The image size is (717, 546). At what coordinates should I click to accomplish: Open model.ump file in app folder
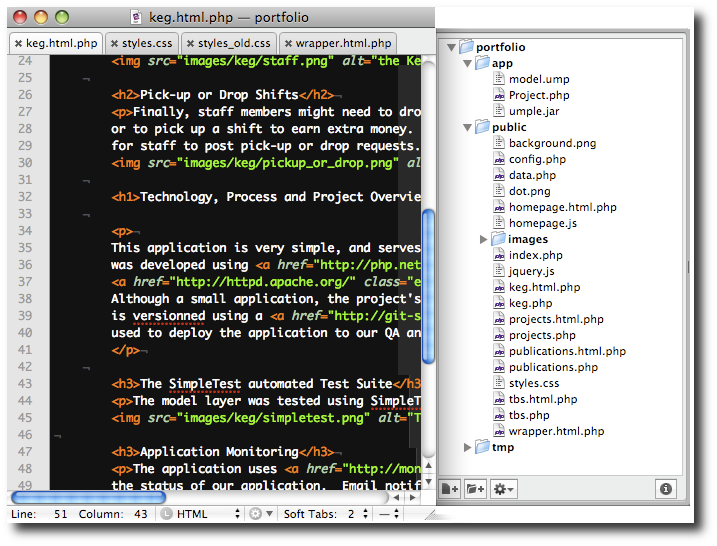tap(538, 79)
